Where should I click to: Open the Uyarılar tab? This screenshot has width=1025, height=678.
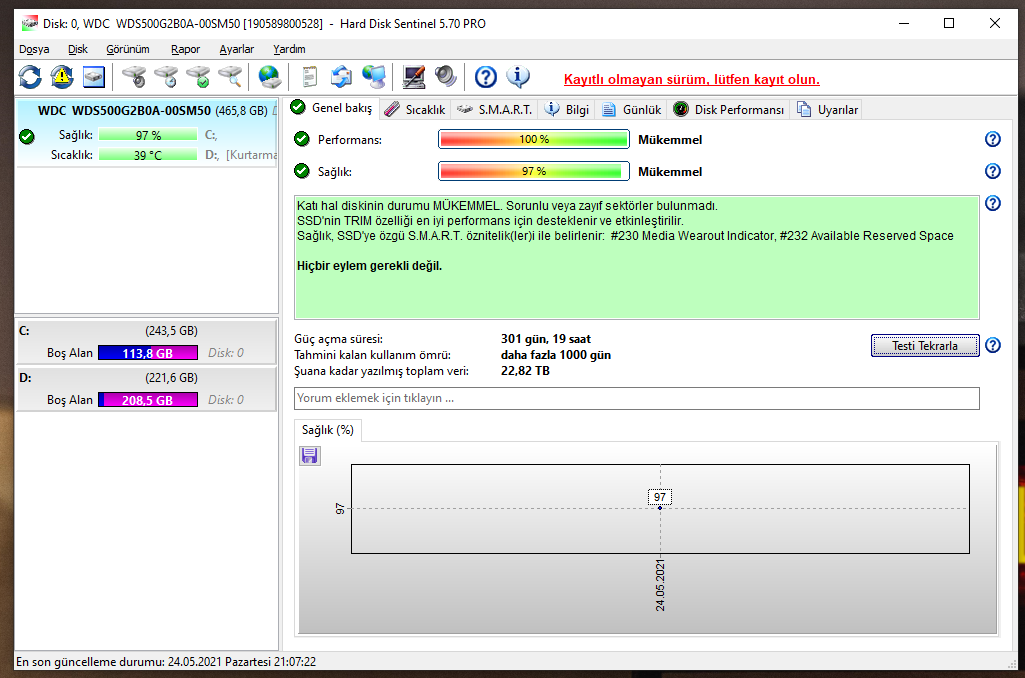(x=828, y=110)
